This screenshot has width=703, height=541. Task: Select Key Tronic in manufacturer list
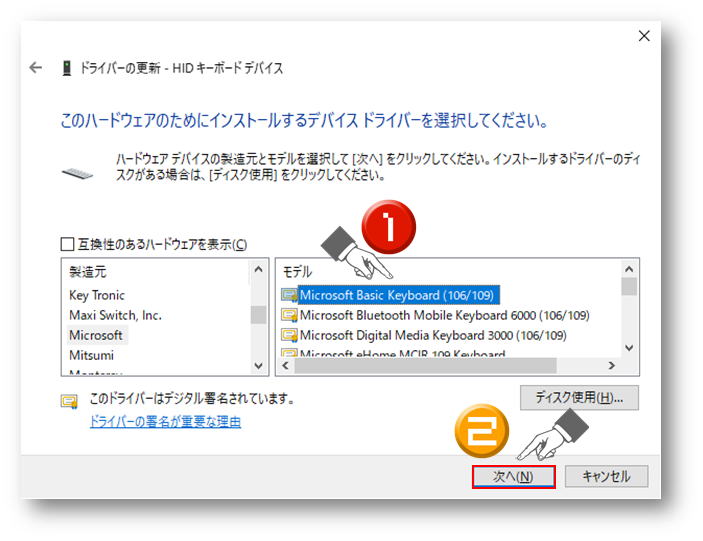point(97,295)
